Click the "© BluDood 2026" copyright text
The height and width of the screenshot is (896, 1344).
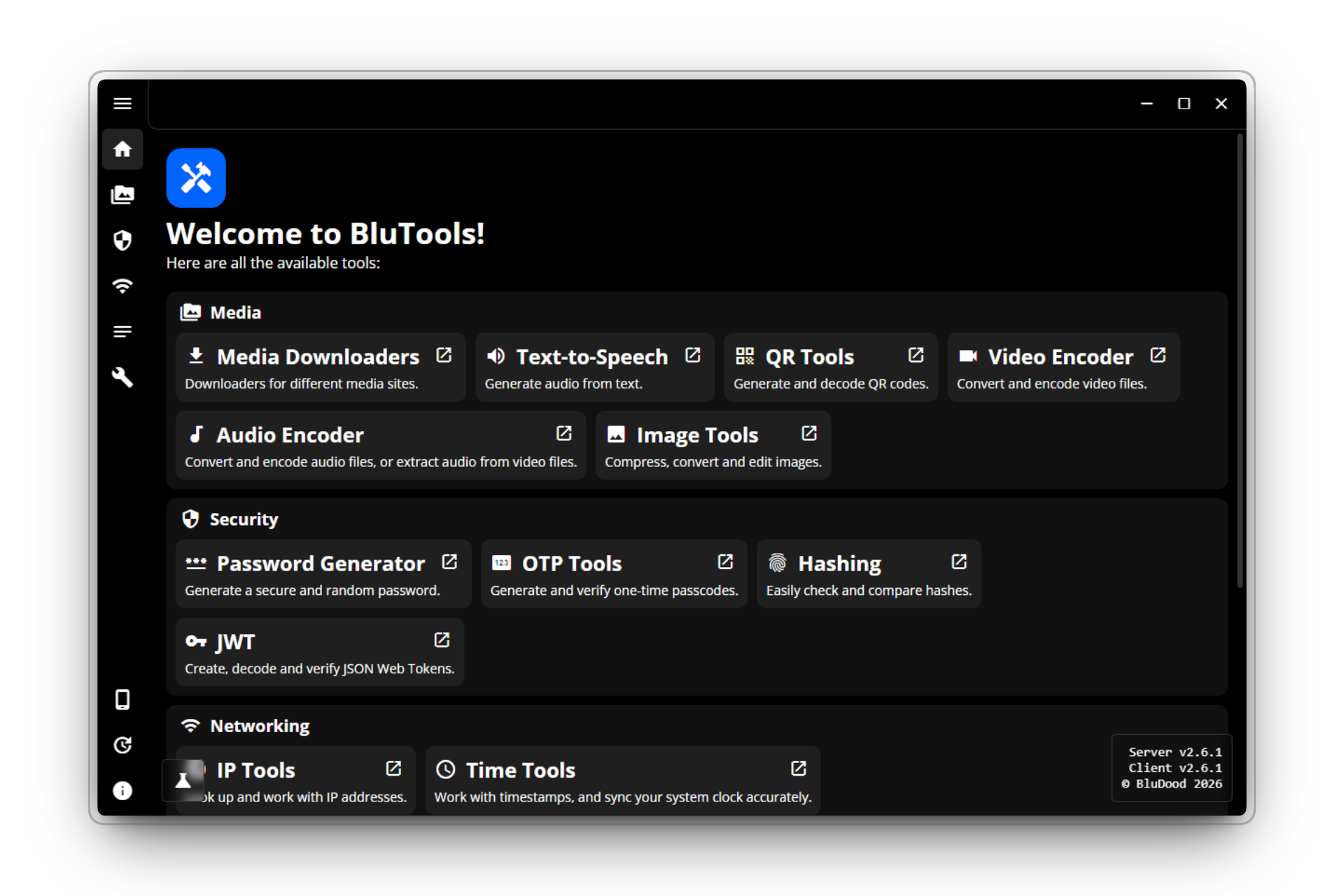(1172, 784)
